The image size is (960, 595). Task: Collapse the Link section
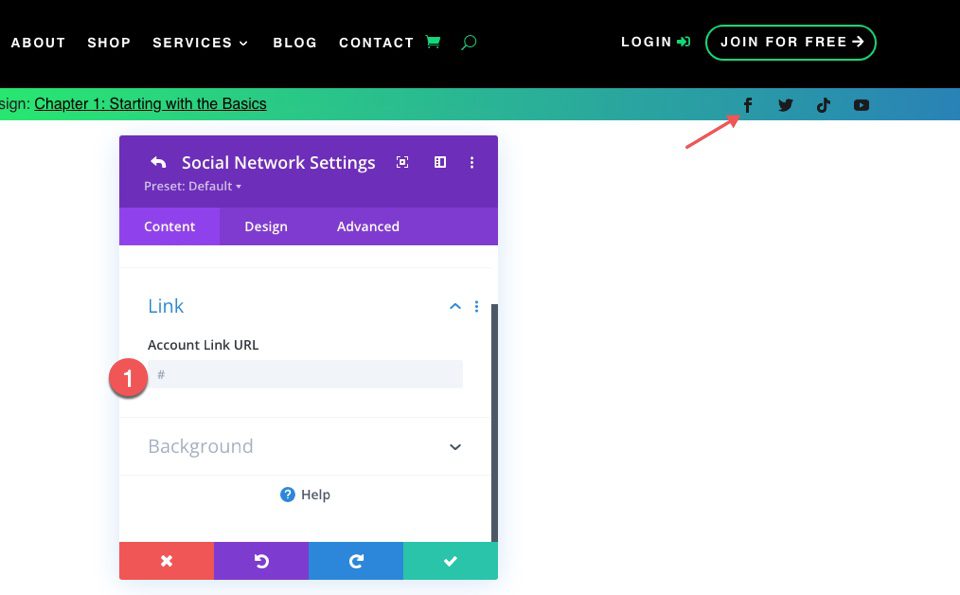pos(455,306)
